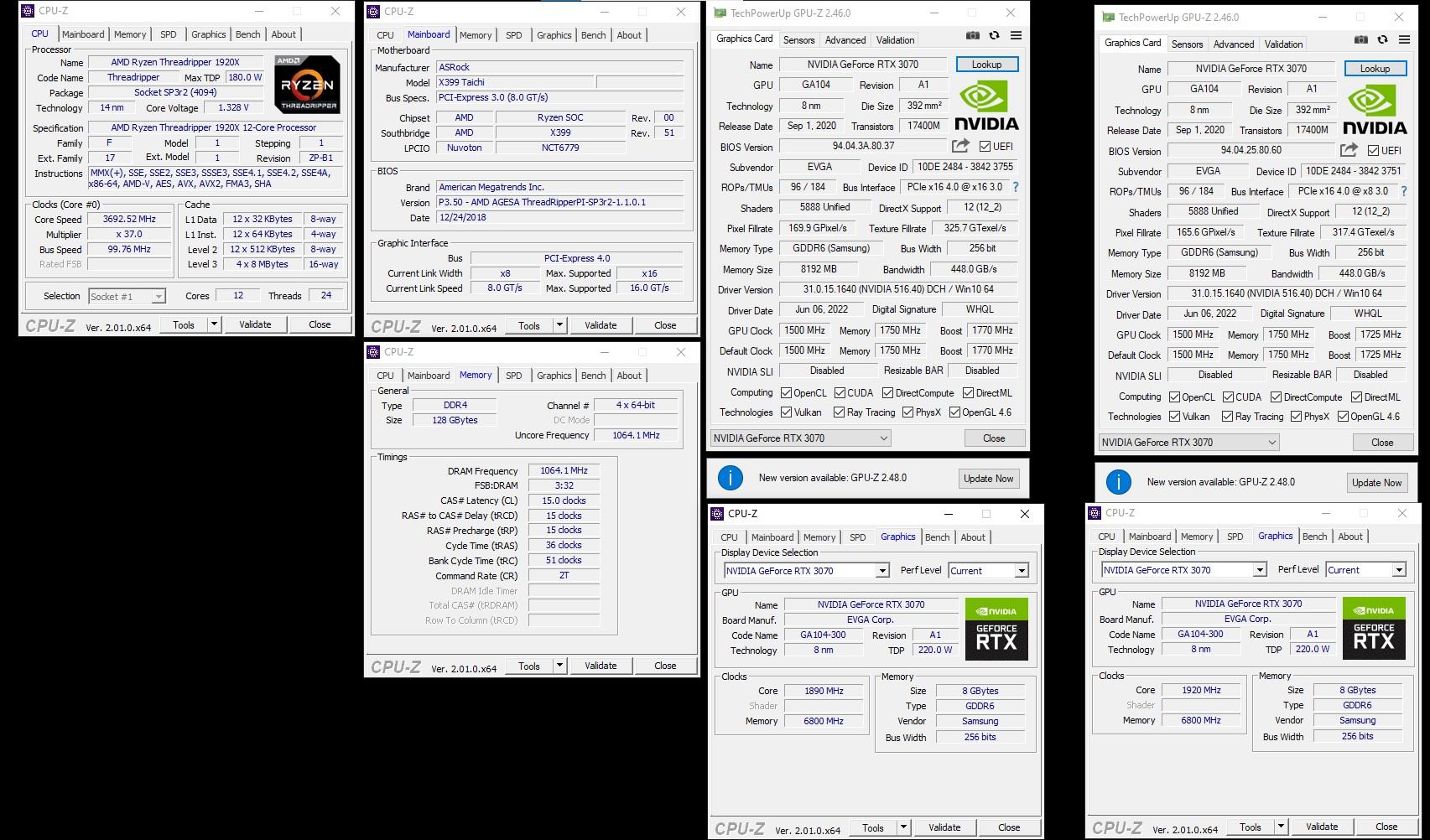The height and width of the screenshot is (840, 1430).
Task: Toggle UEFI checkbox in @ x8 3.0 GPU-Z
Action: tap(1373, 150)
